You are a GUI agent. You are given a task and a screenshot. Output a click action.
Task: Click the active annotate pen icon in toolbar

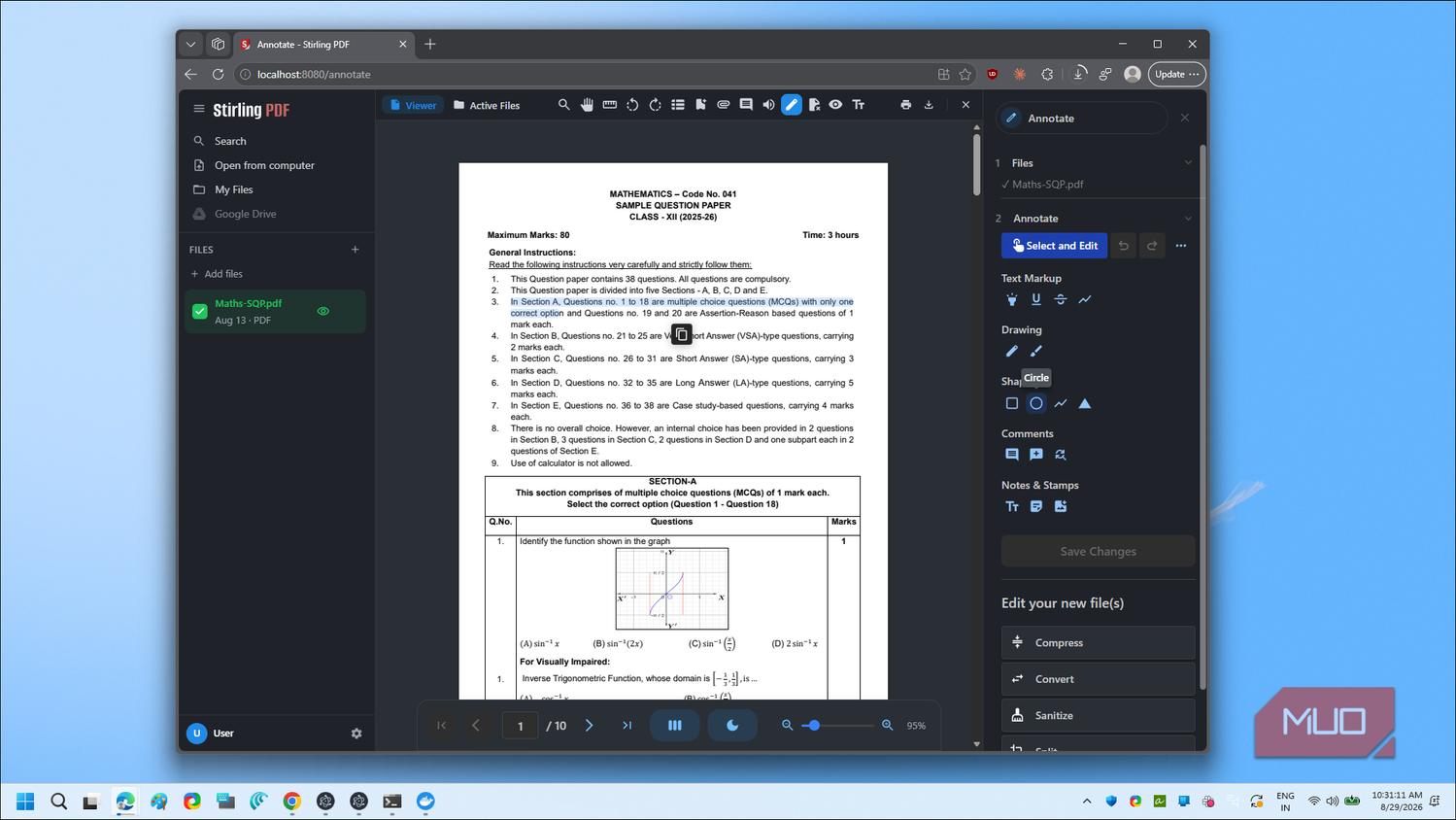coord(792,105)
